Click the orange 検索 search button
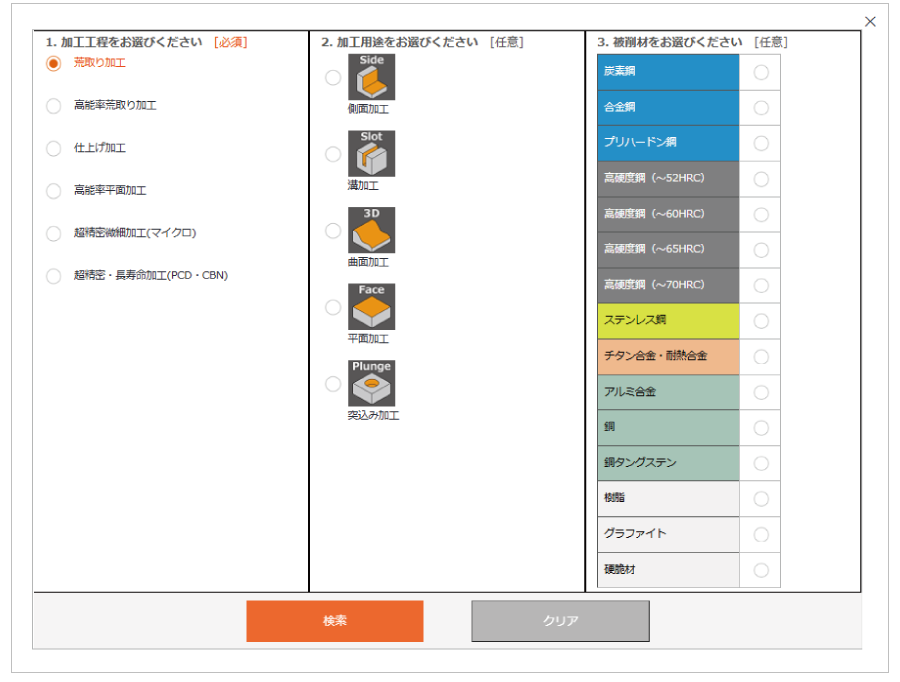This screenshot has height=682, width=900. (335, 621)
